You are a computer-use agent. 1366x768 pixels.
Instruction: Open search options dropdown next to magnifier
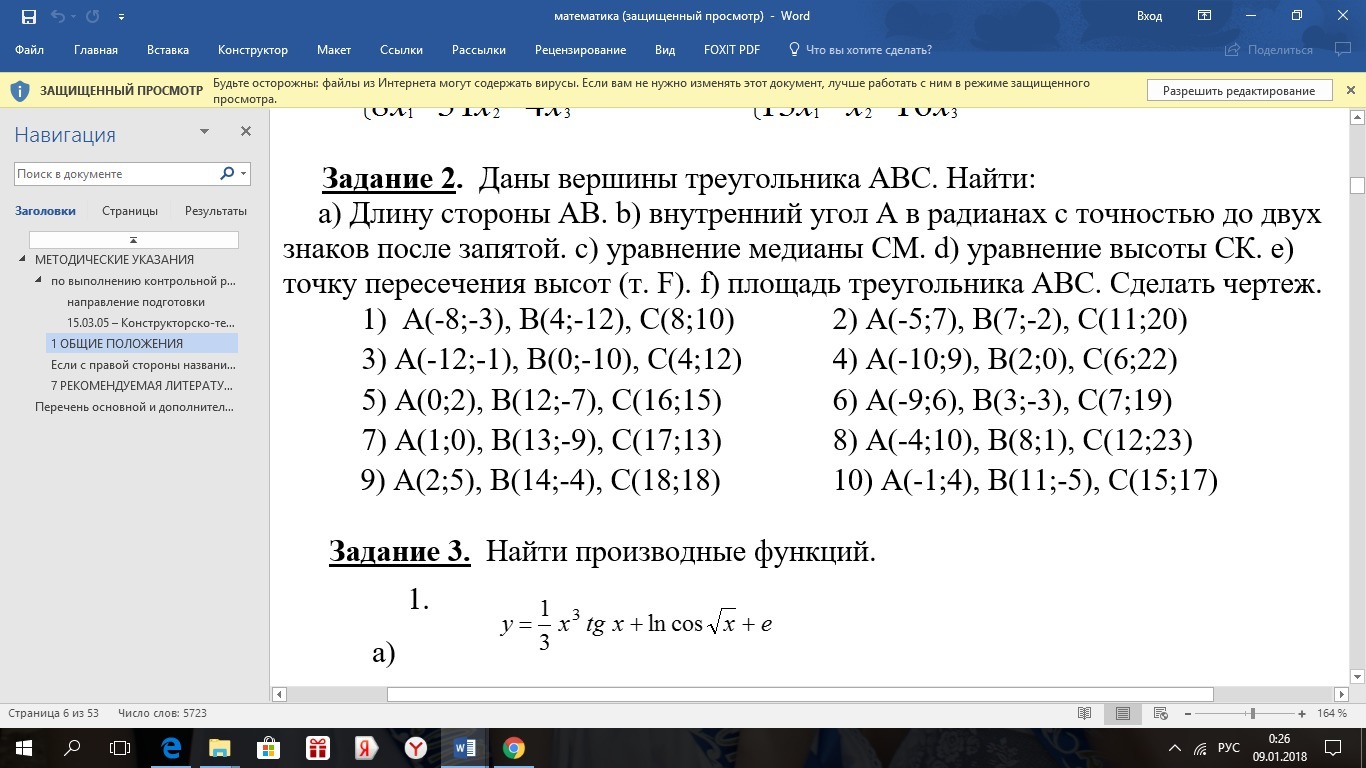[243, 173]
